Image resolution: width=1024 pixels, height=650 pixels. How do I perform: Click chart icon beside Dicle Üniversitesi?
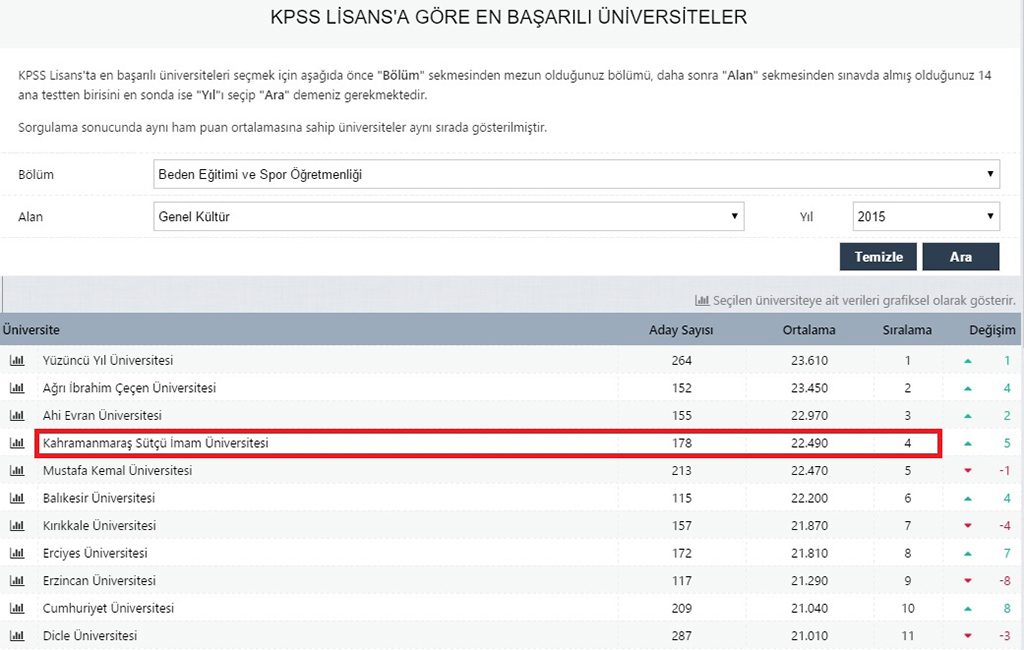click(x=17, y=635)
